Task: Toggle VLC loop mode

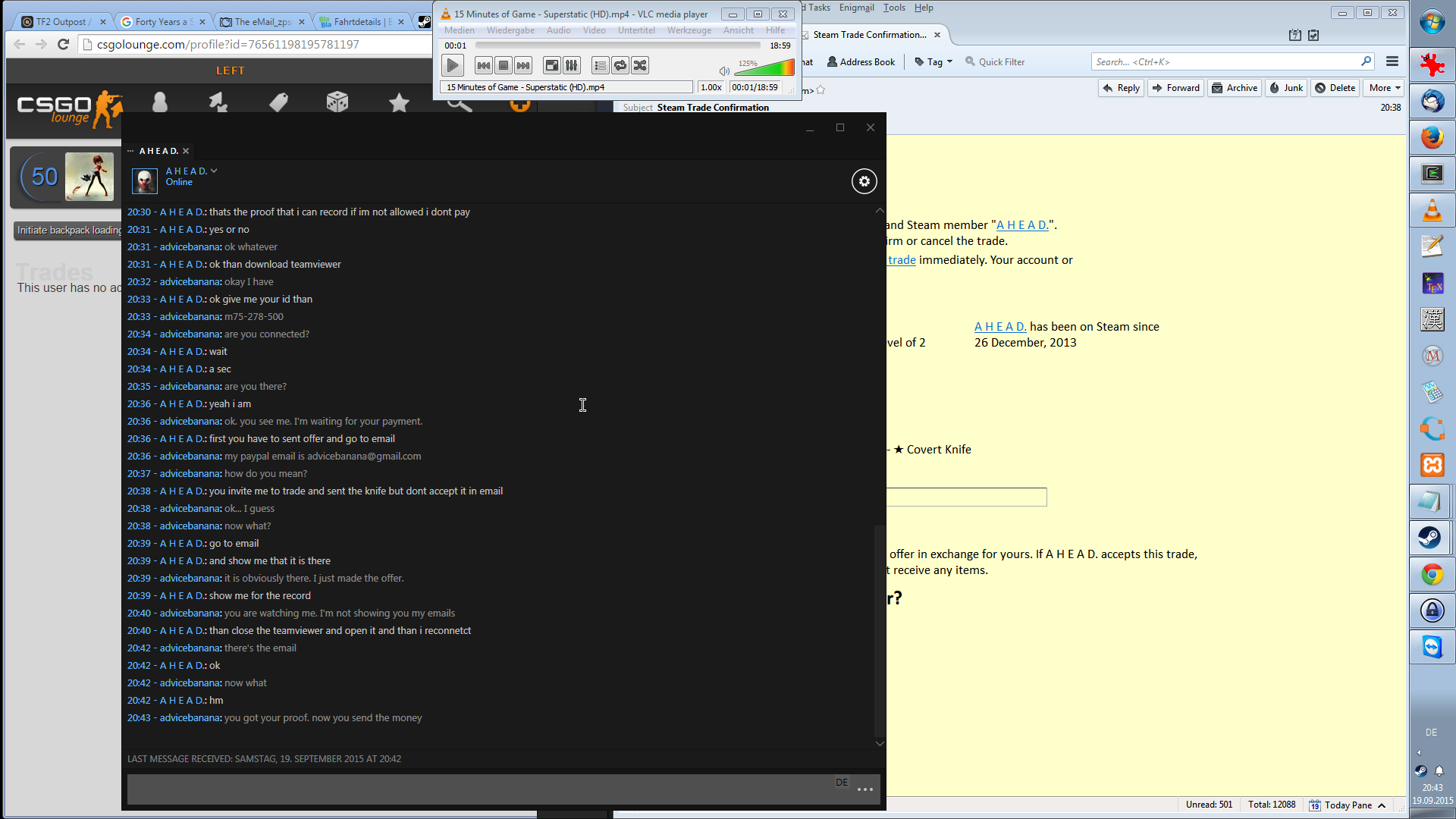Action: click(x=620, y=66)
